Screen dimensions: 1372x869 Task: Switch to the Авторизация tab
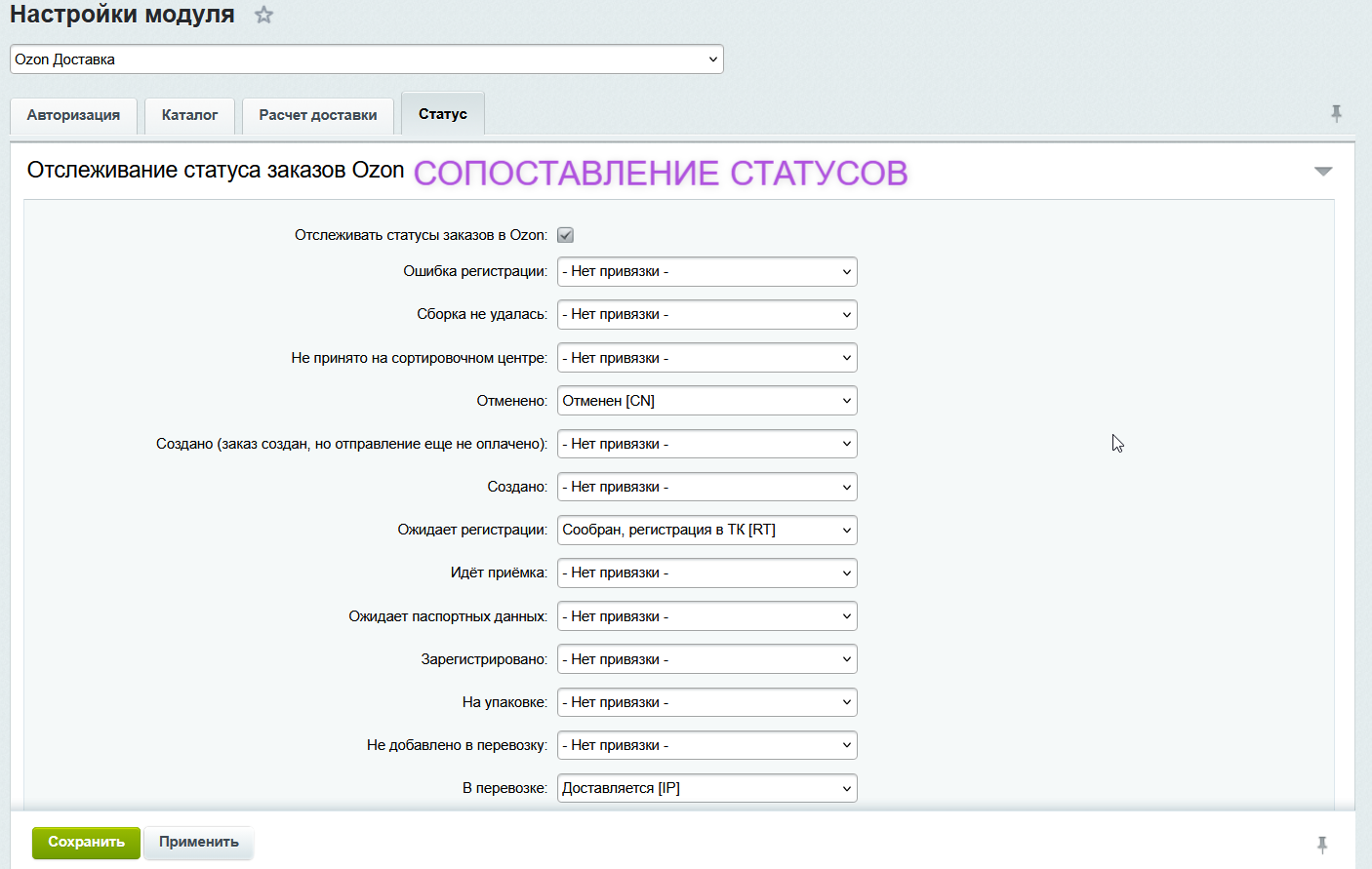coord(73,115)
